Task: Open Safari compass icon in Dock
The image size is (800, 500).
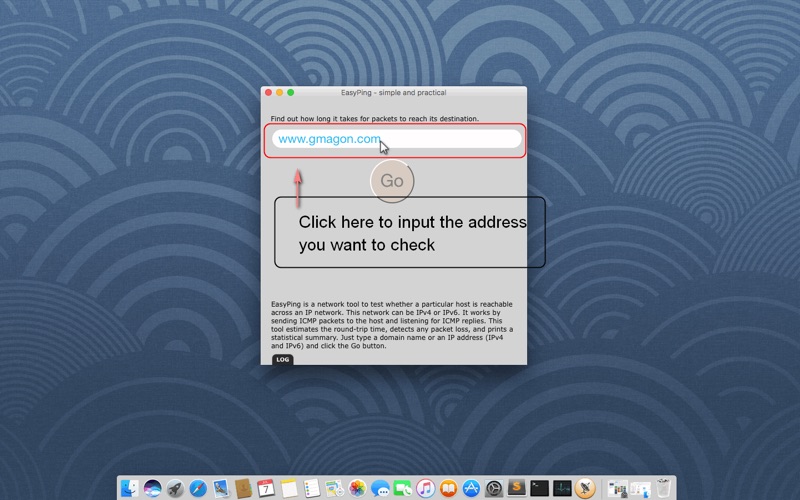Action: (x=198, y=488)
